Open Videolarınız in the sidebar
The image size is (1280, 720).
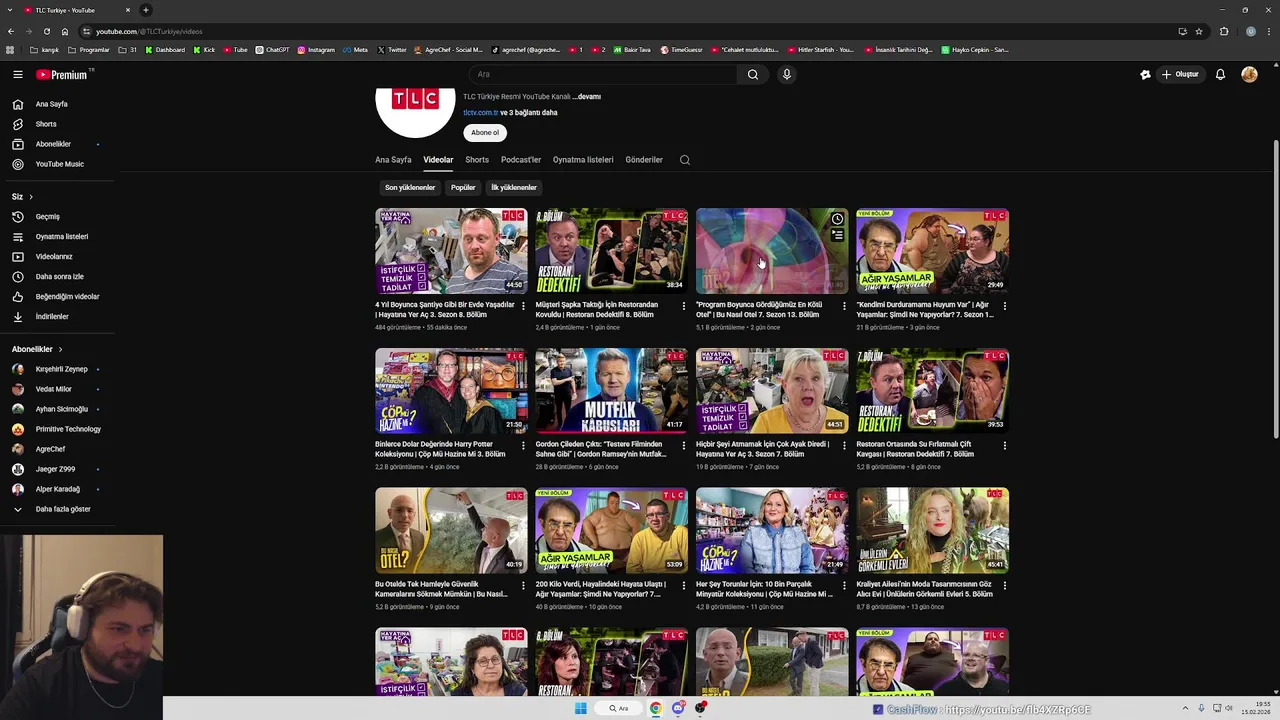pos(54,257)
